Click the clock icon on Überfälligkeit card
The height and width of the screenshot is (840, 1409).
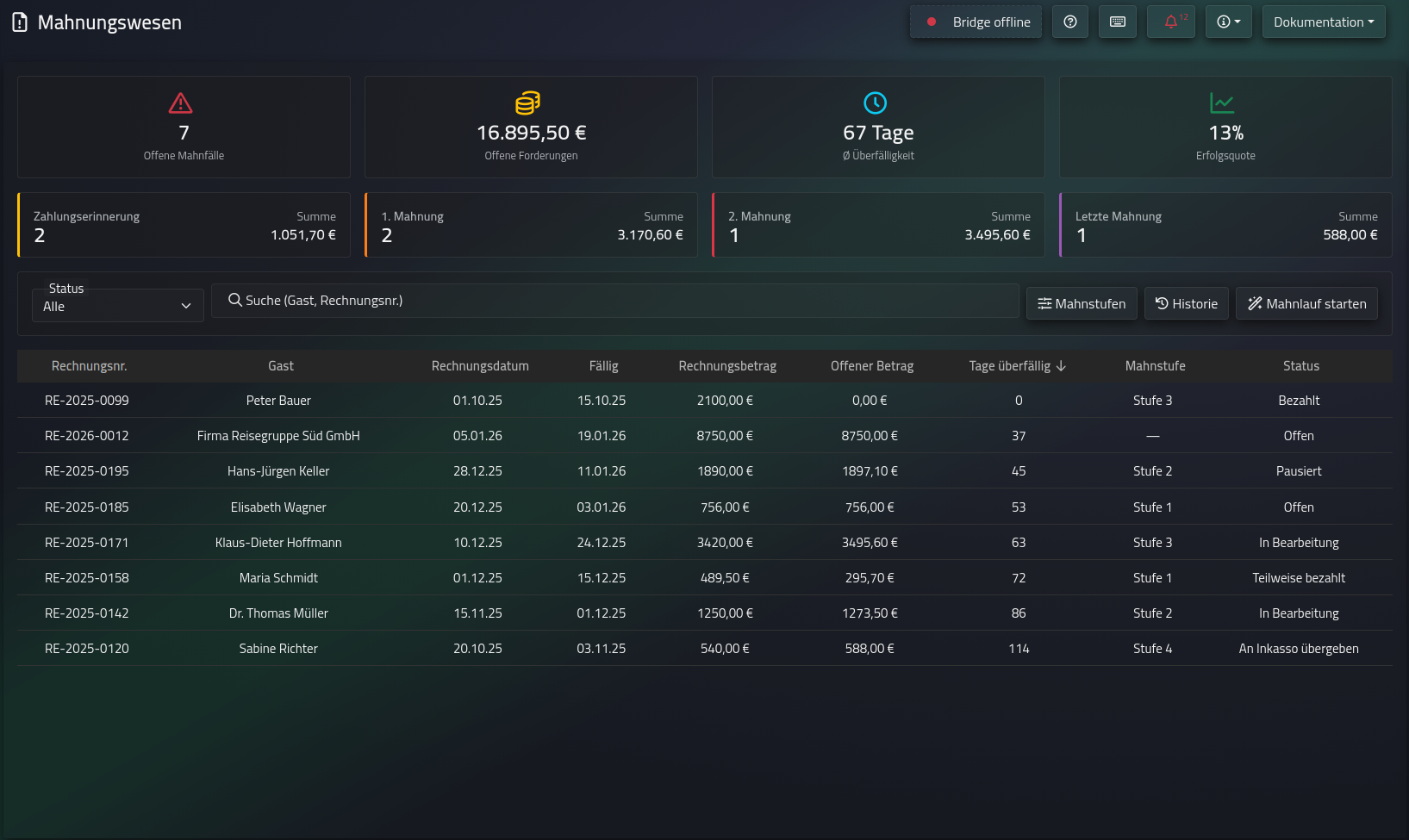[876, 103]
